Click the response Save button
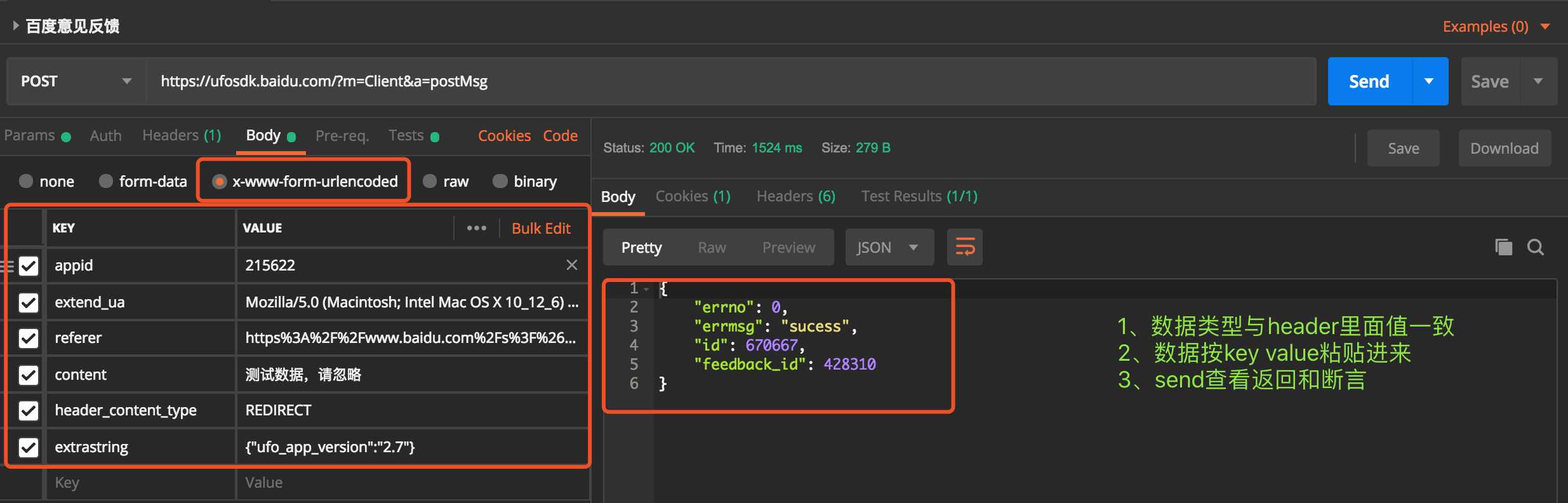The height and width of the screenshot is (503, 1568). (1403, 148)
